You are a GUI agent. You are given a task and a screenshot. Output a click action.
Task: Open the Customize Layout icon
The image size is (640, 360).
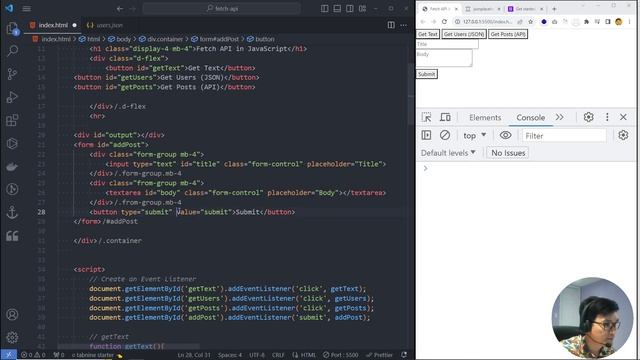click(x=362, y=8)
